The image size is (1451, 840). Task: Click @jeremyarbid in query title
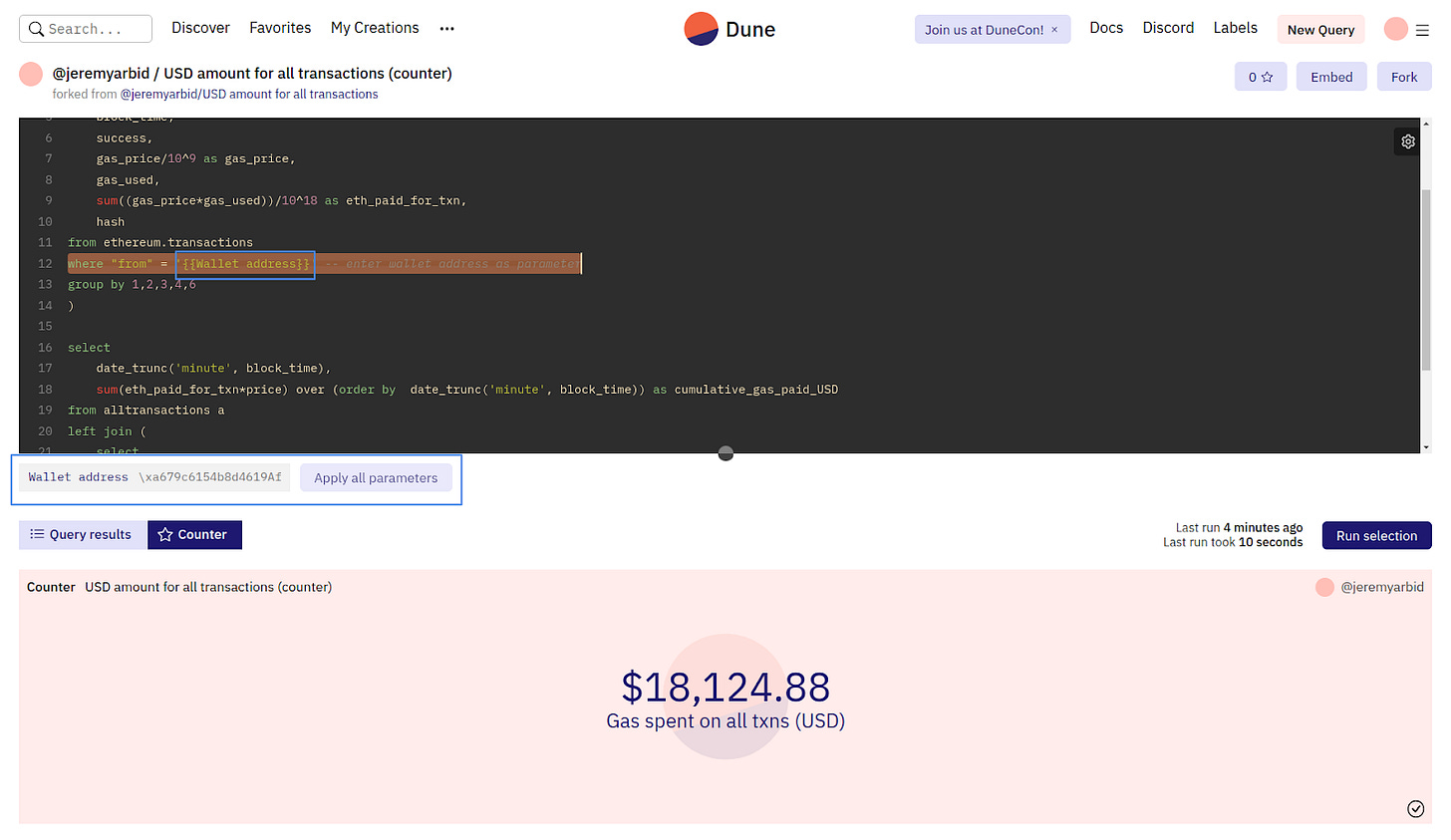point(101,74)
